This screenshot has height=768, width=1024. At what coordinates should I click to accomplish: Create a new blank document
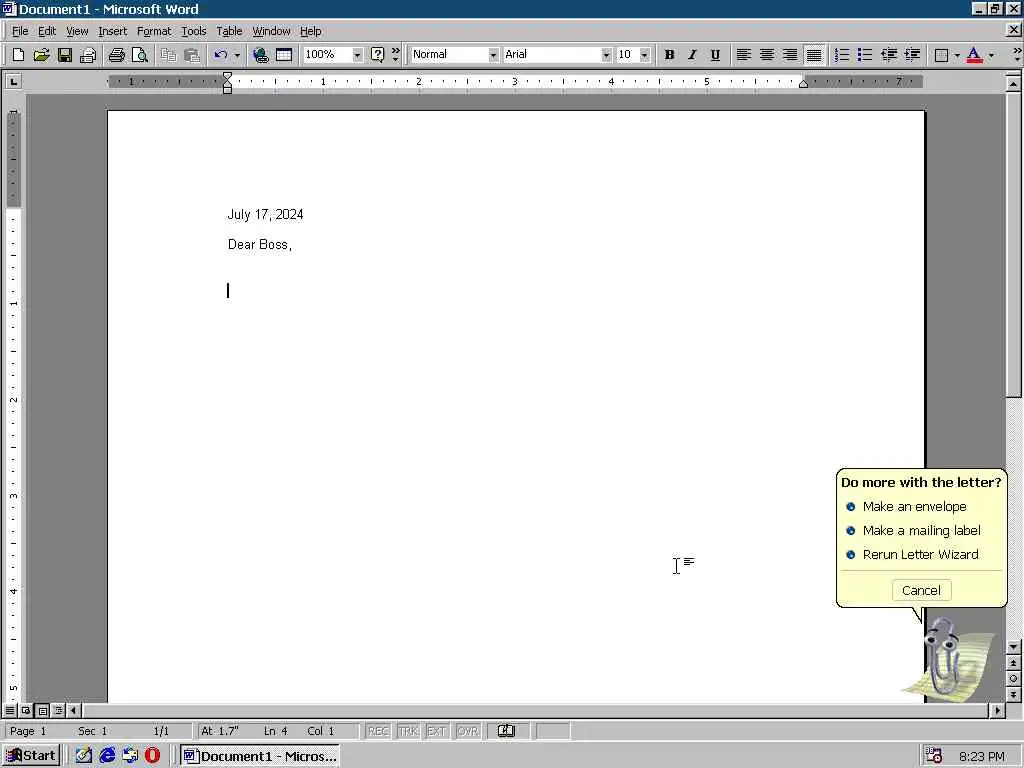click(18, 55)
